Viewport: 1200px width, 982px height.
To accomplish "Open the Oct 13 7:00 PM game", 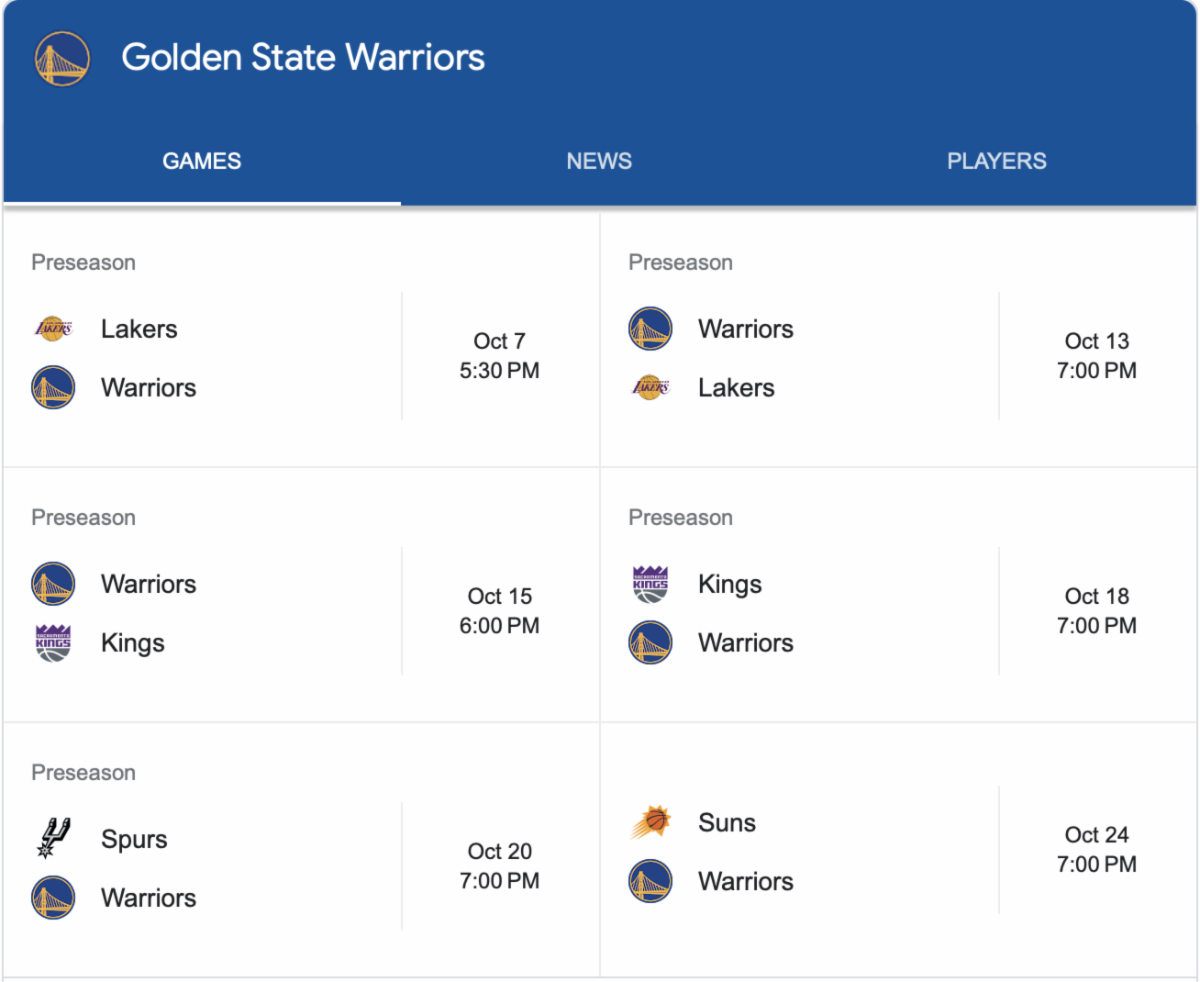I will click(1096, 356).
